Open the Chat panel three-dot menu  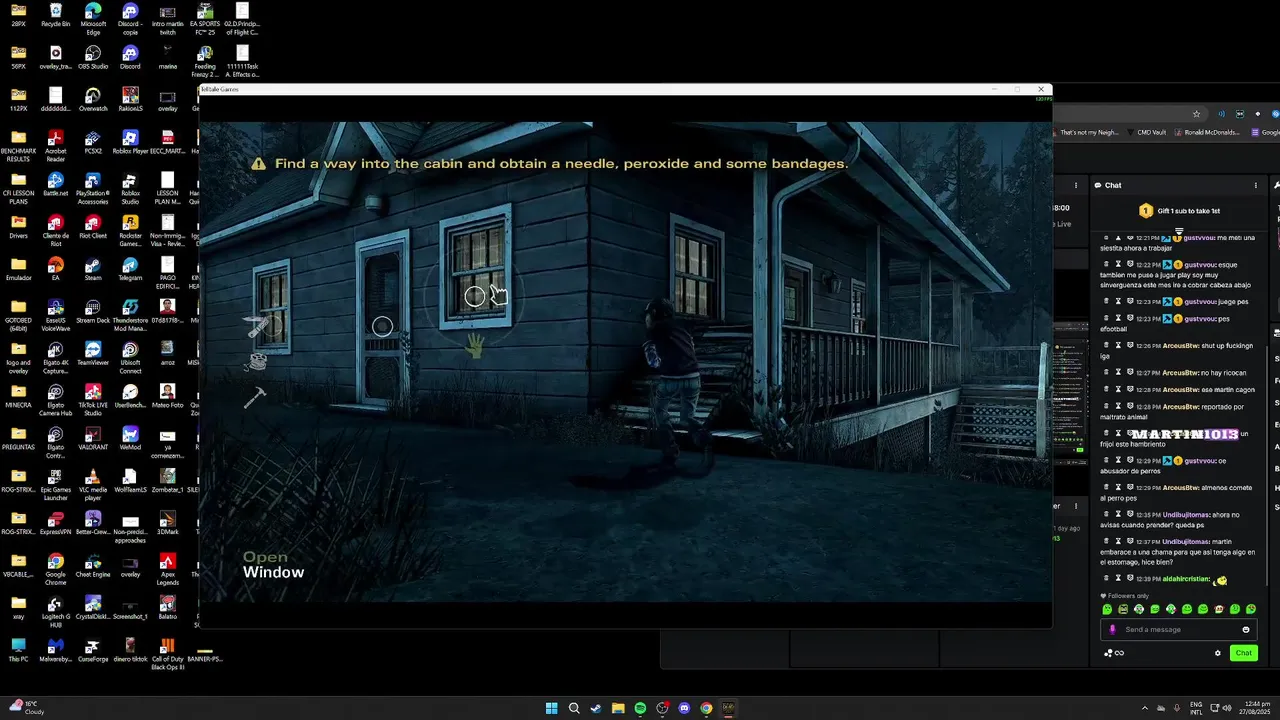(1256, 185)
